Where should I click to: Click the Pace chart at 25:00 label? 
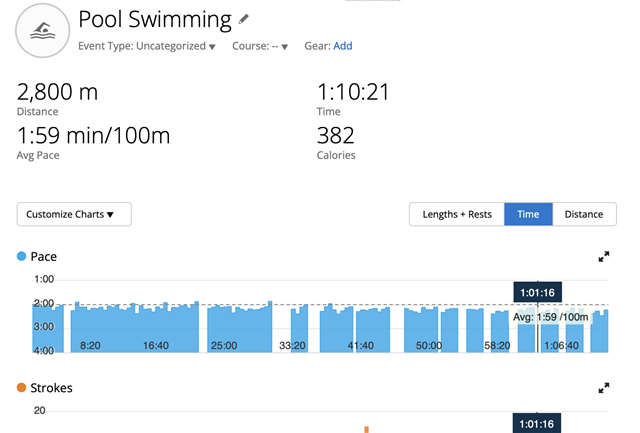223,345
